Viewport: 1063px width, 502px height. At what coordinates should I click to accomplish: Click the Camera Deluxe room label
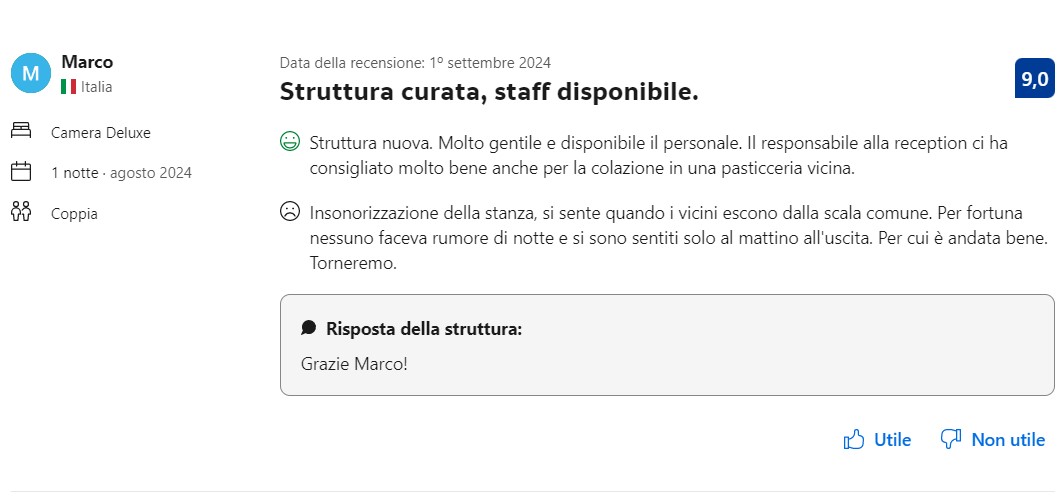point(101,132)
